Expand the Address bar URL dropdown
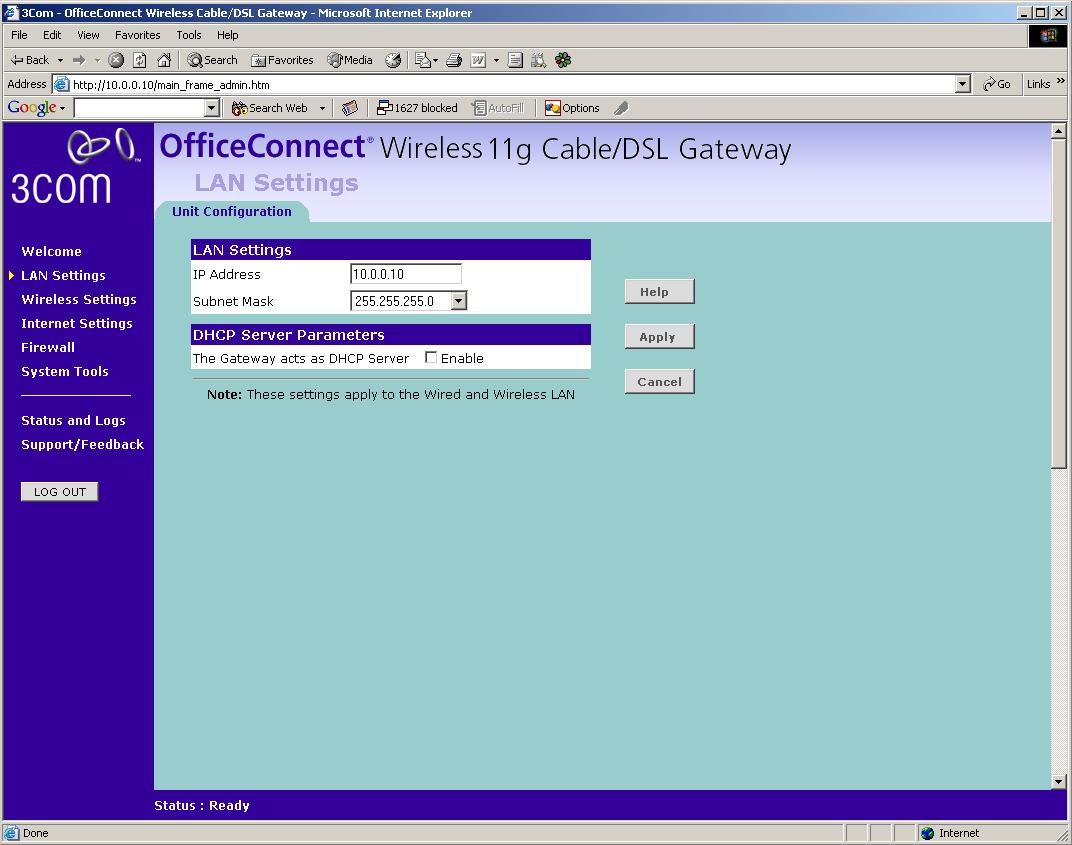 (x=963, y=84)
